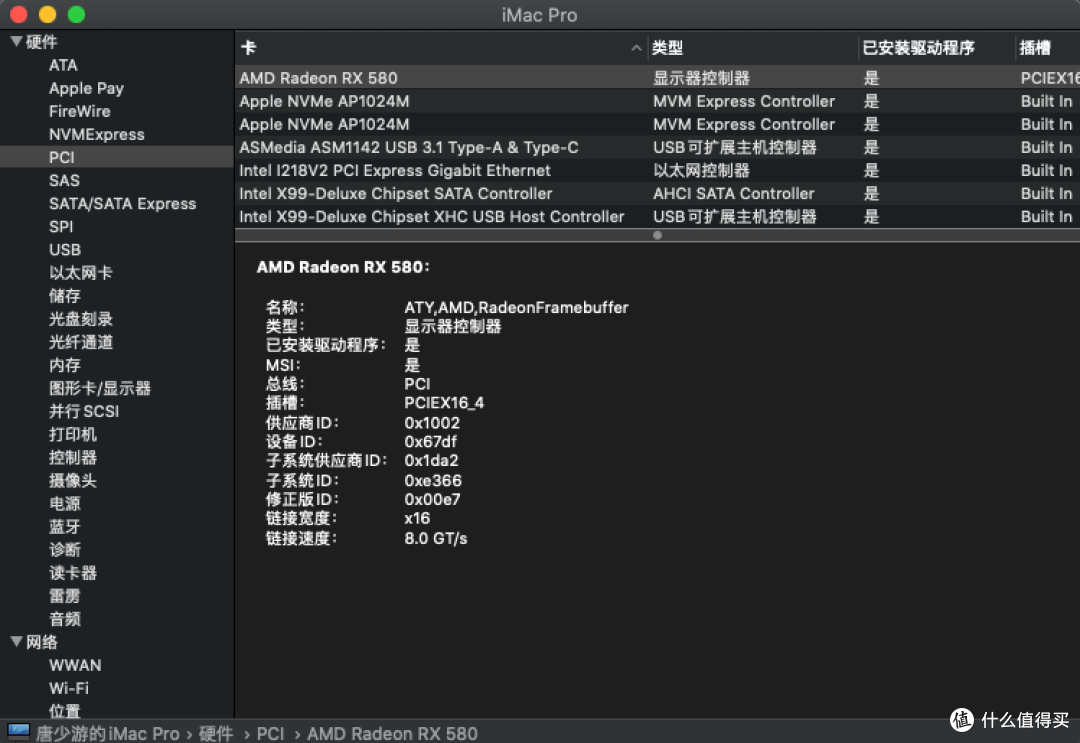
Task: Open 储存 storage entry
Action: coord(65,296)
